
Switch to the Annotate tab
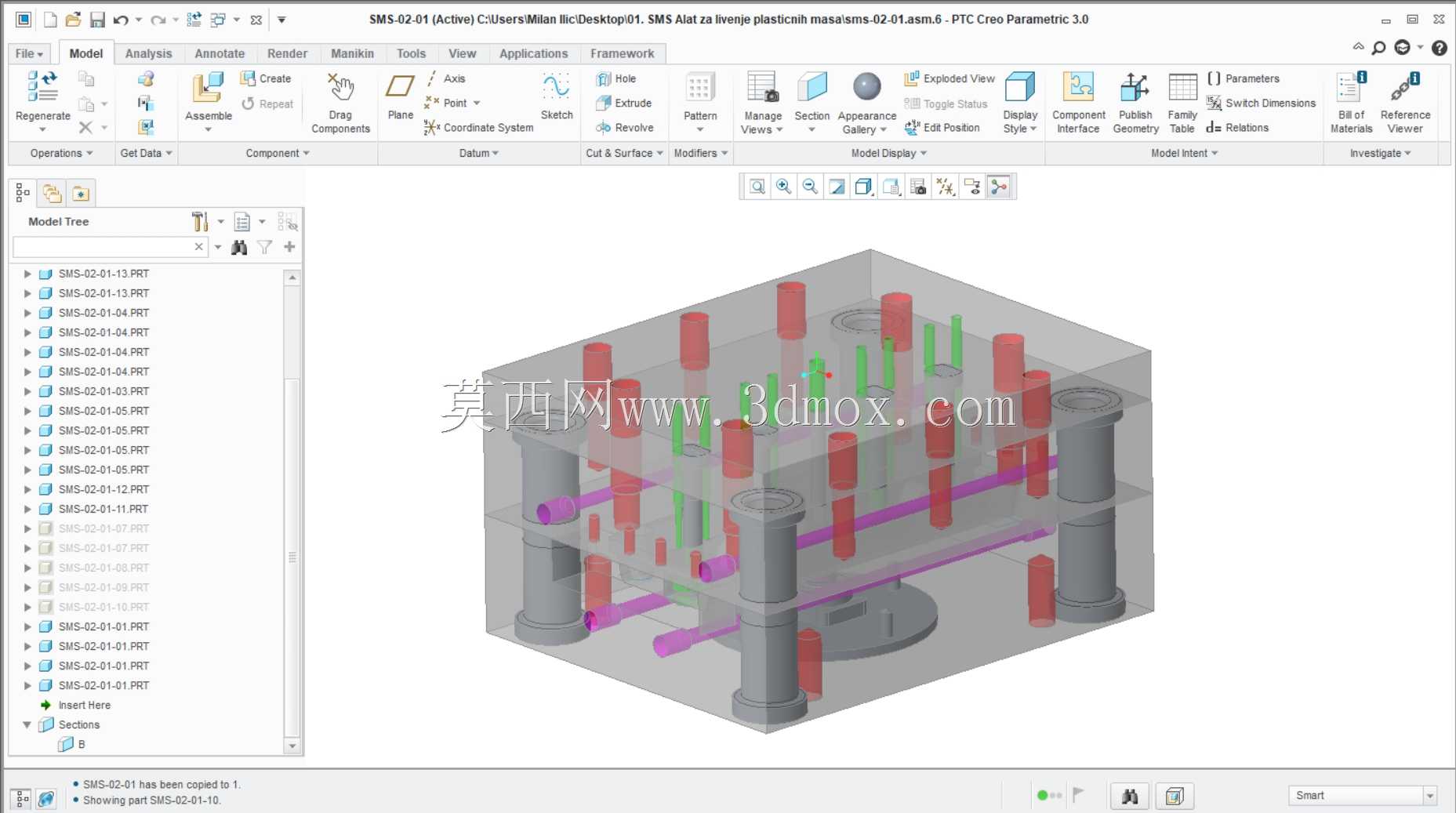coord(220,53)
